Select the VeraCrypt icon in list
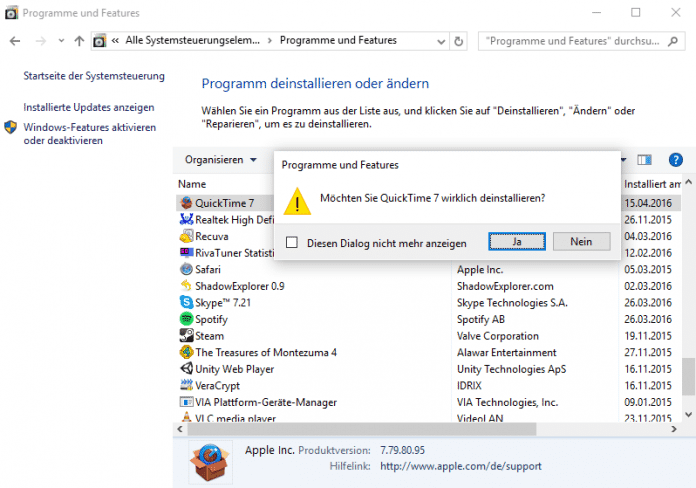 coord(186,386)
